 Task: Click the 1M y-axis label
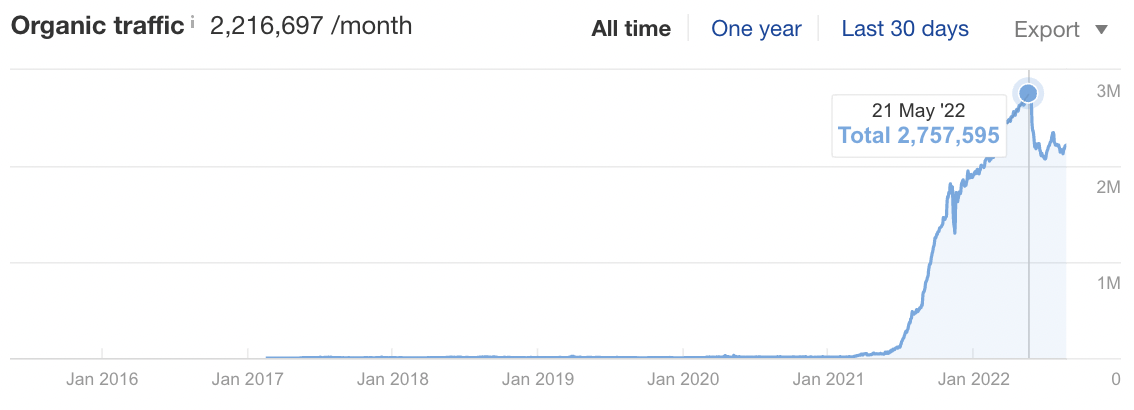1109,282
